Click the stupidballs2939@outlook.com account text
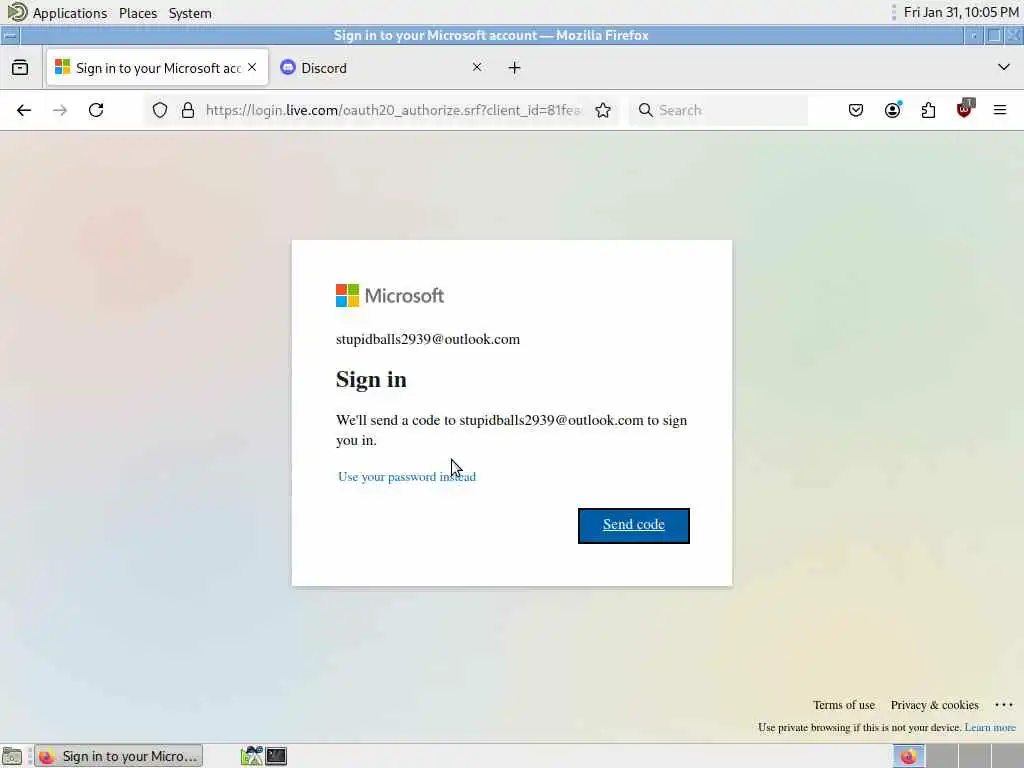1024x768 pixels. [428, 339]
